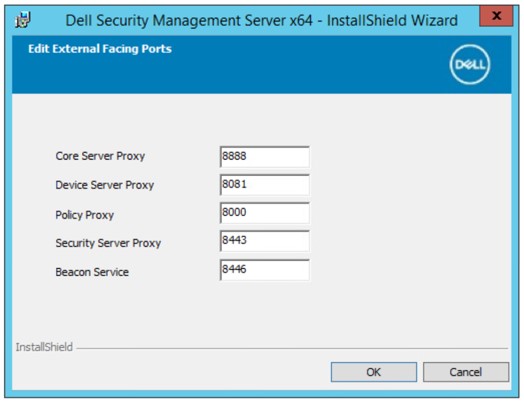Click the installer icon in the title bar
This screenshot has height=403, width=524.
click(23, 20)
